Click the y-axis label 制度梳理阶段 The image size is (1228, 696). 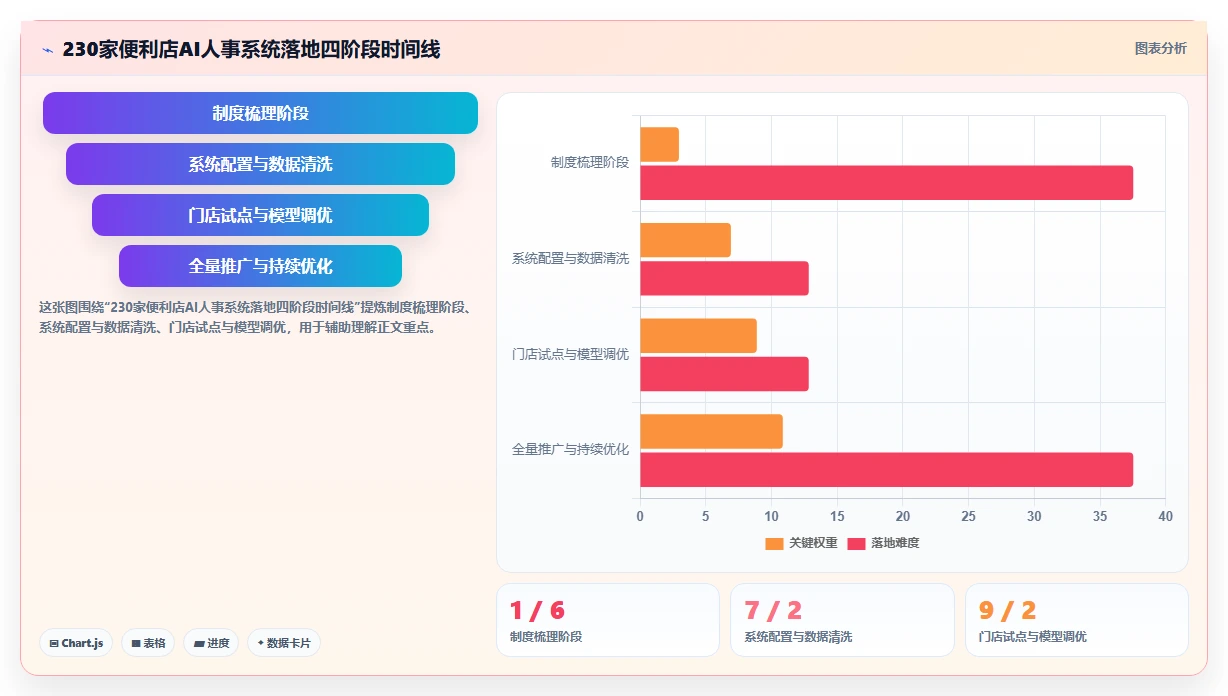590,162
